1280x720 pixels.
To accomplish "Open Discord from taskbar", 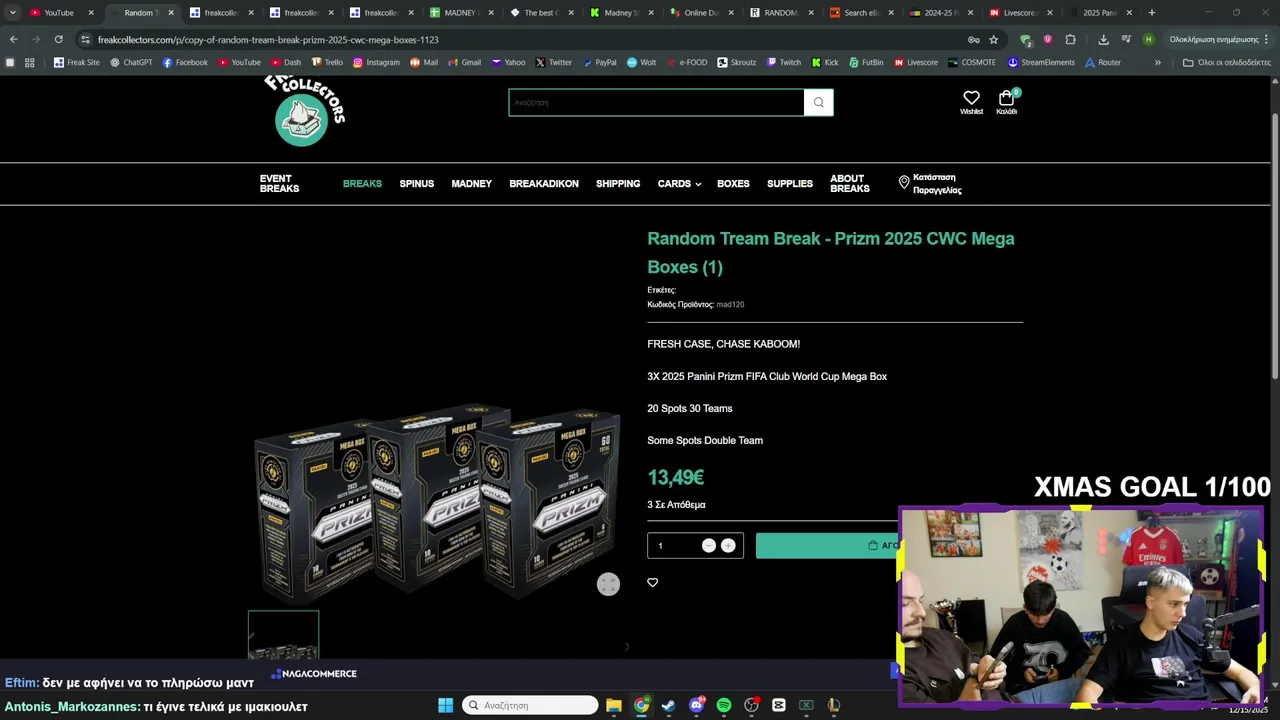I will pos(697,705).
